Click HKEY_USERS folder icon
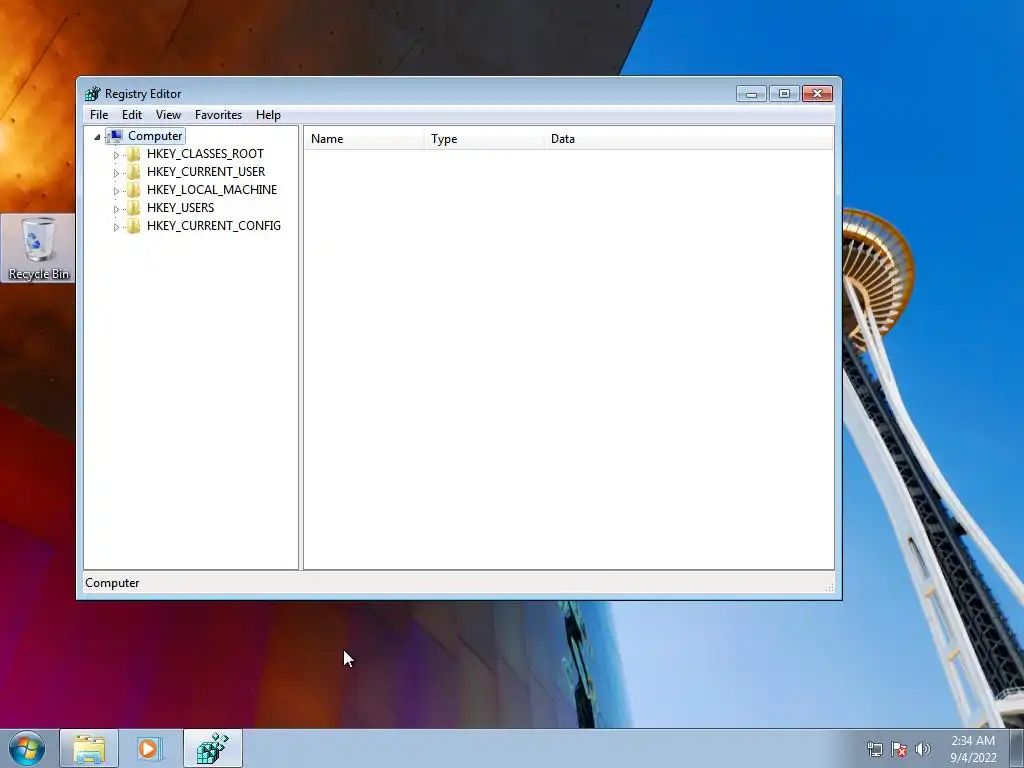This screenshot has width=1024, height=768. click(x=134, y=208)
